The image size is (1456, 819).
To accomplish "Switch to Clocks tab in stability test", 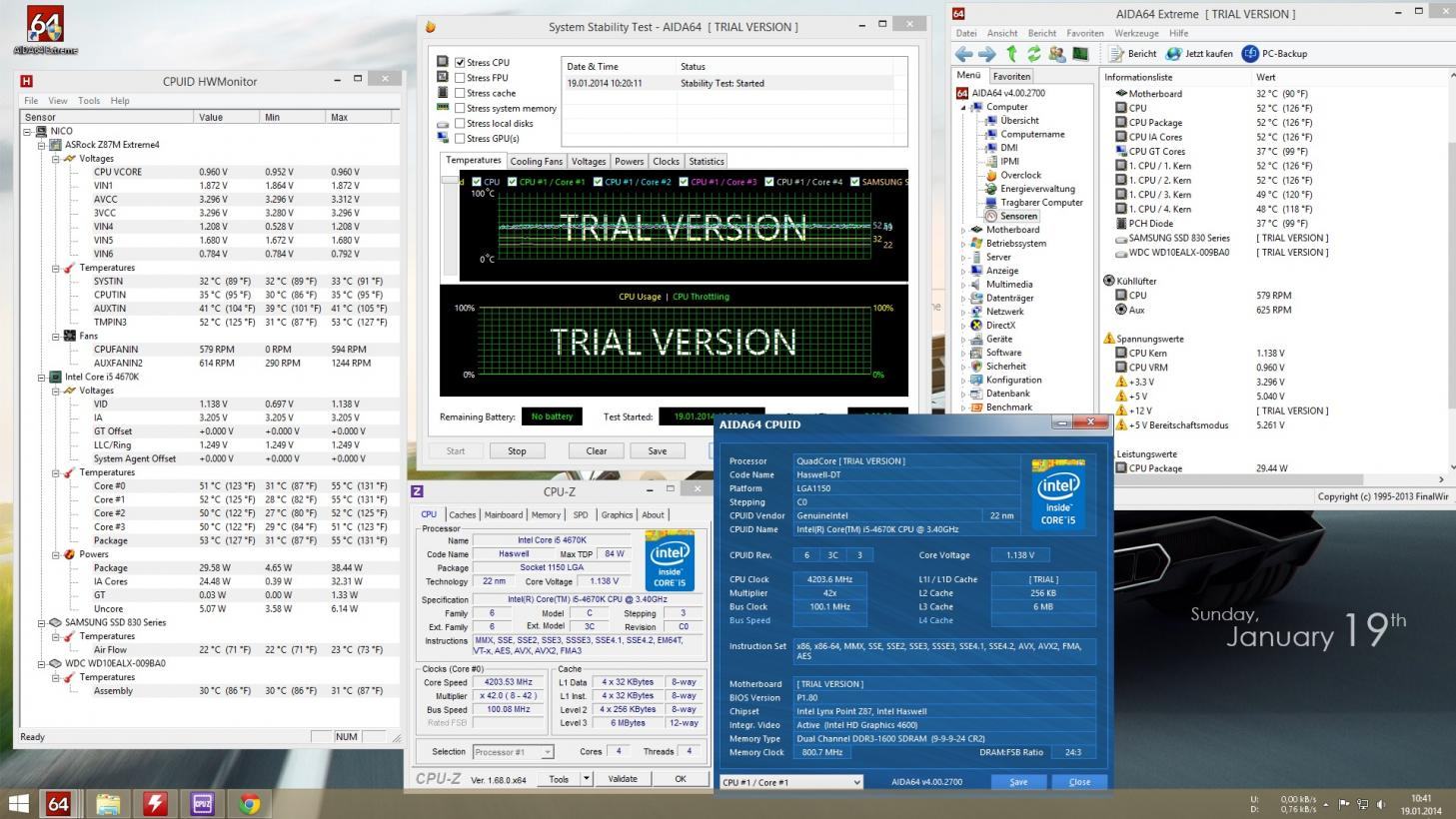I will [666, 161].
